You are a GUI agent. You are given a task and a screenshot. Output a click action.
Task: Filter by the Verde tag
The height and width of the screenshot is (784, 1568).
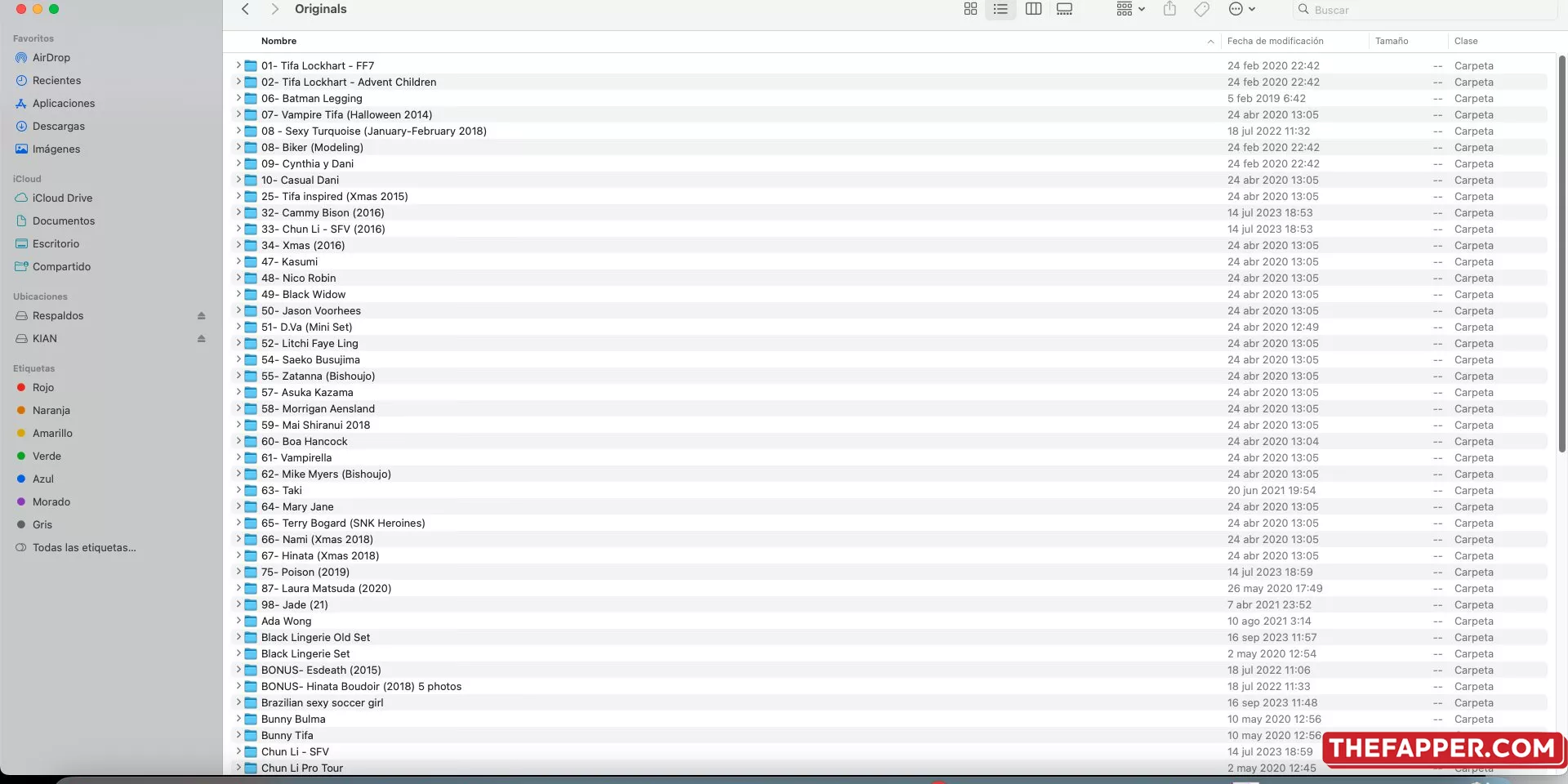(x=47, y=457)
